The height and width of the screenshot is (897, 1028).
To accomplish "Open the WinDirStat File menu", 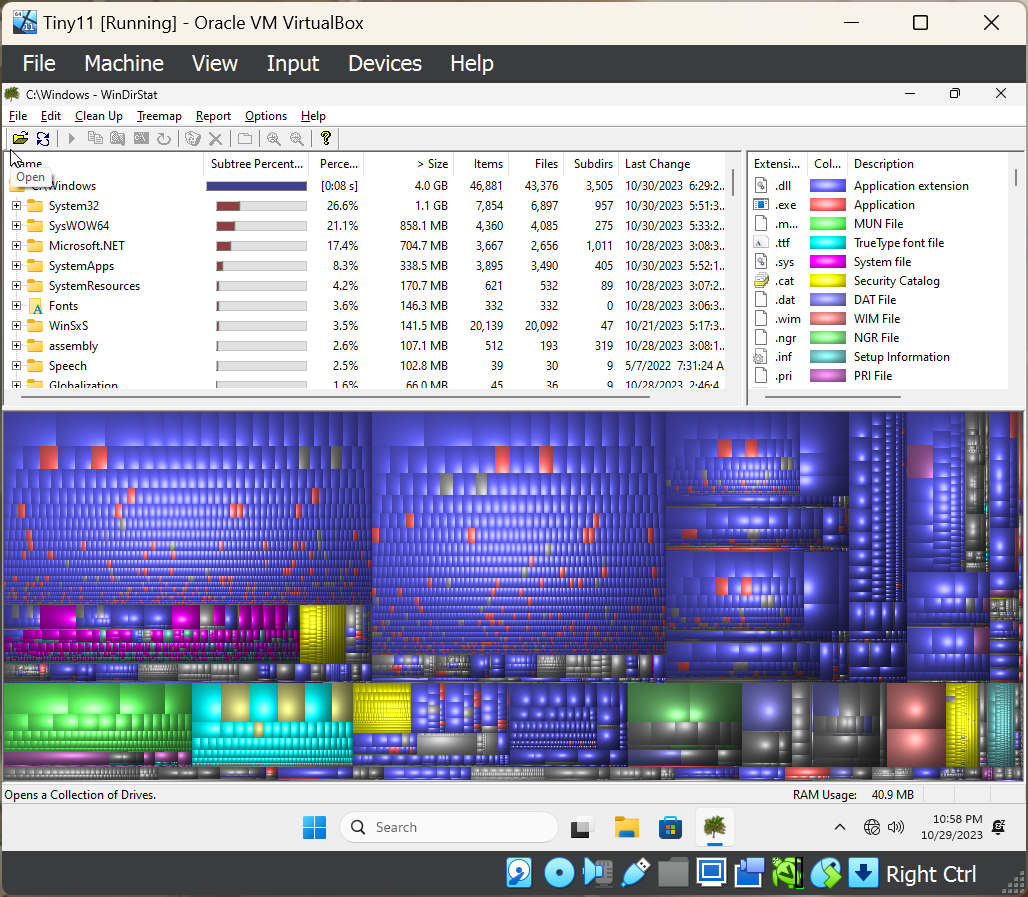I will tap(18, 116).
